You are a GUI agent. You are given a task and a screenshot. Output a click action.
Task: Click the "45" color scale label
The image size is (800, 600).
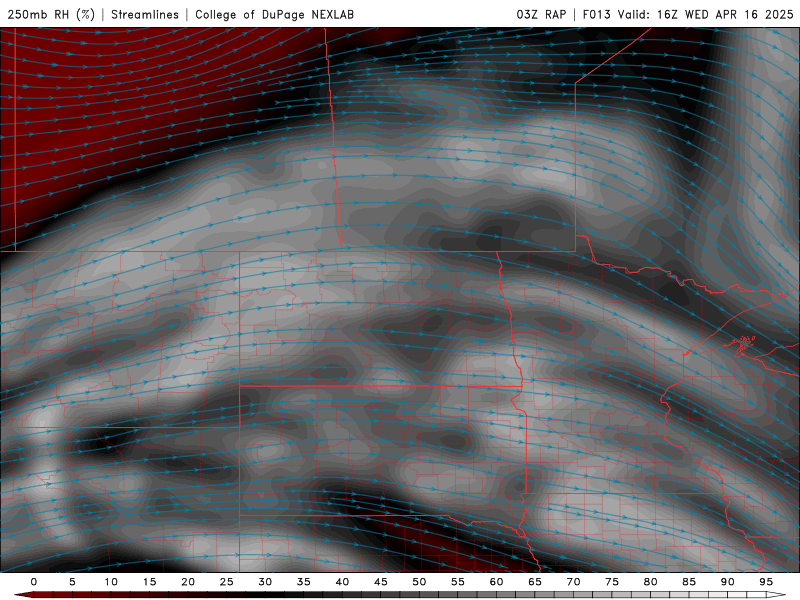coord(381,582)
